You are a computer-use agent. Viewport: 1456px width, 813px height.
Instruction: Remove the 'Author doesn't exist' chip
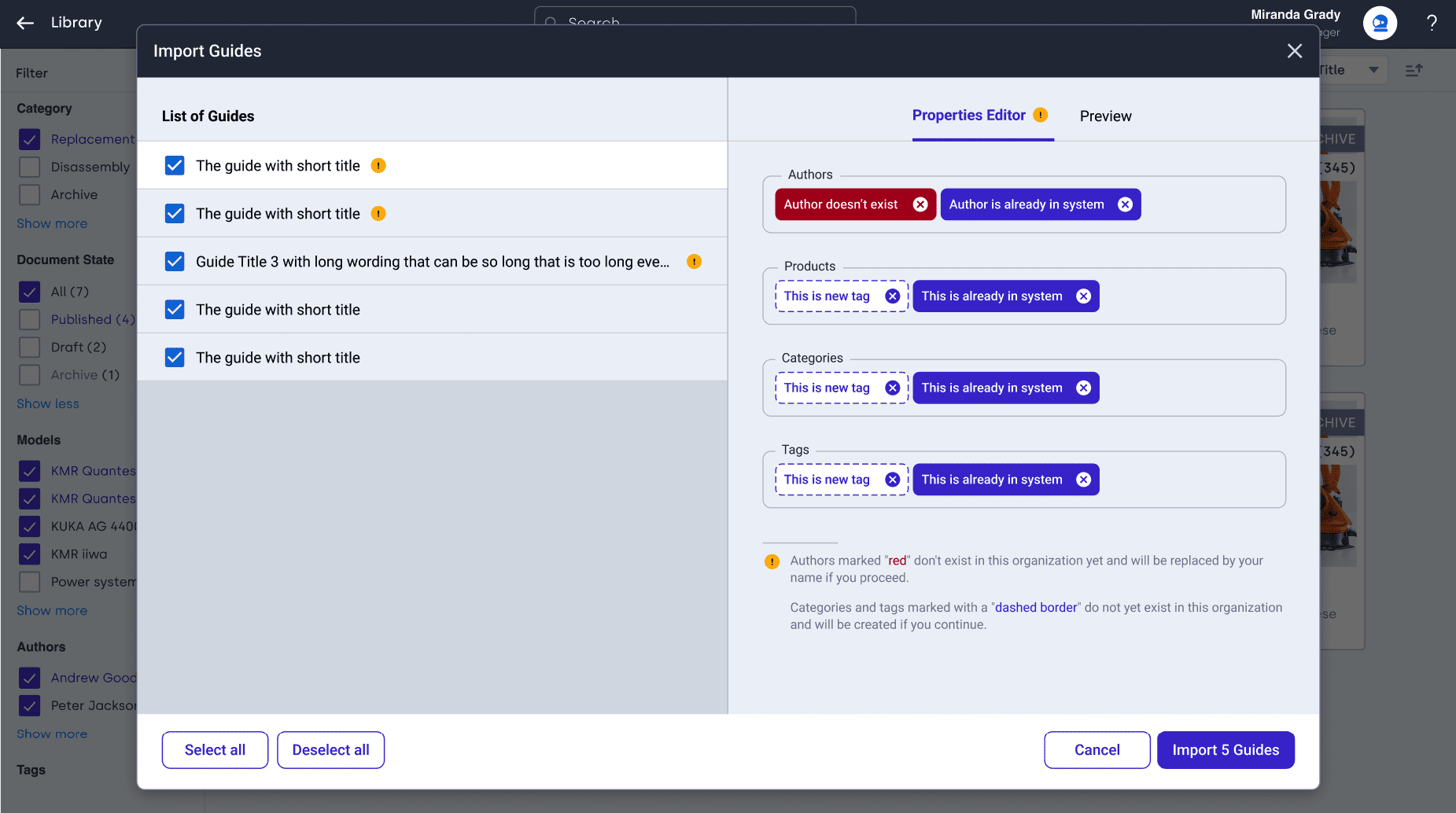920,204
